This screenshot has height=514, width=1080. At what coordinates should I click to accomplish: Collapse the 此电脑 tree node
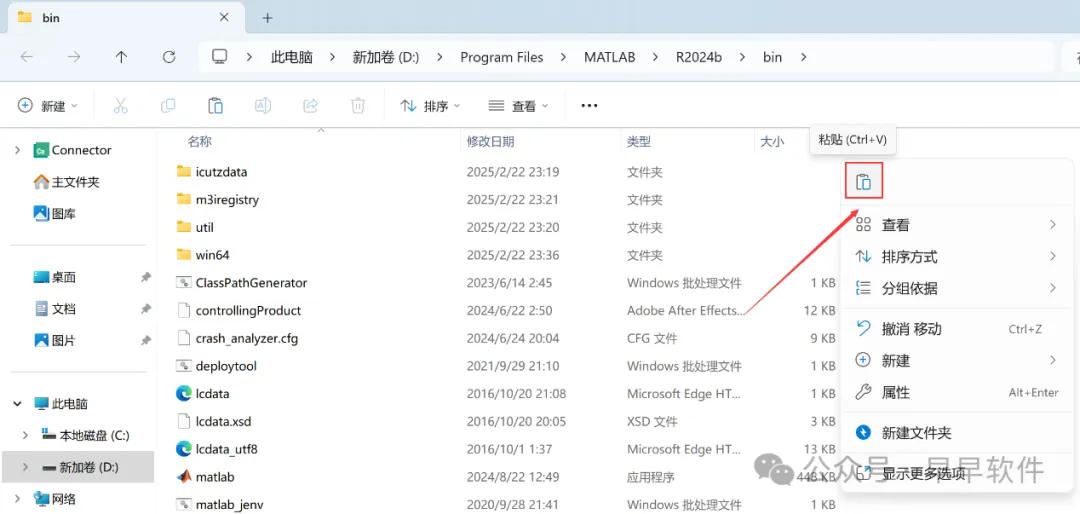tap(17, 404)
